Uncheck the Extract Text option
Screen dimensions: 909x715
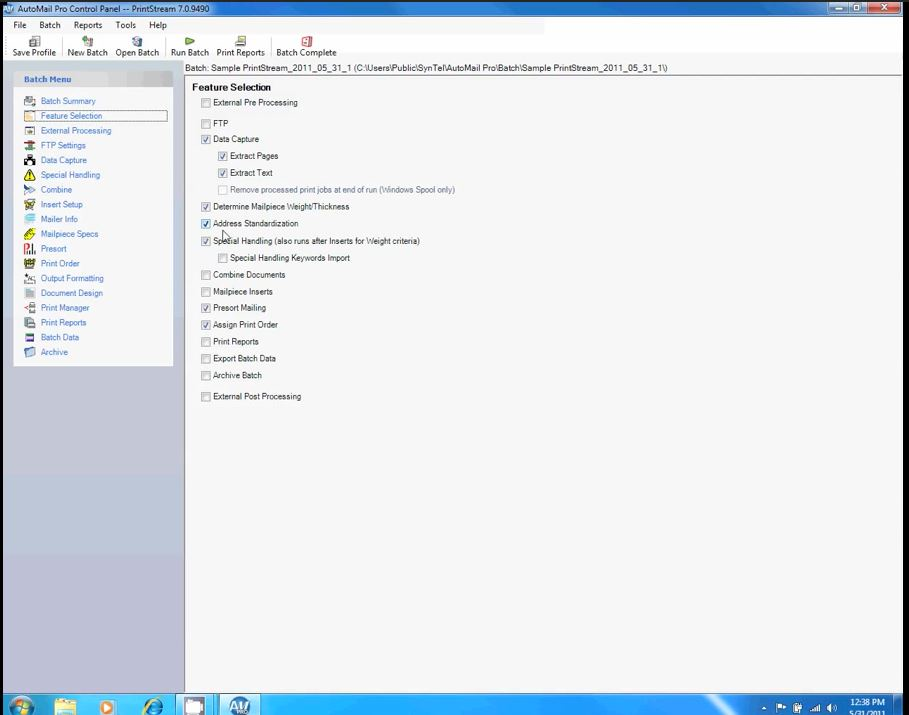222,172
